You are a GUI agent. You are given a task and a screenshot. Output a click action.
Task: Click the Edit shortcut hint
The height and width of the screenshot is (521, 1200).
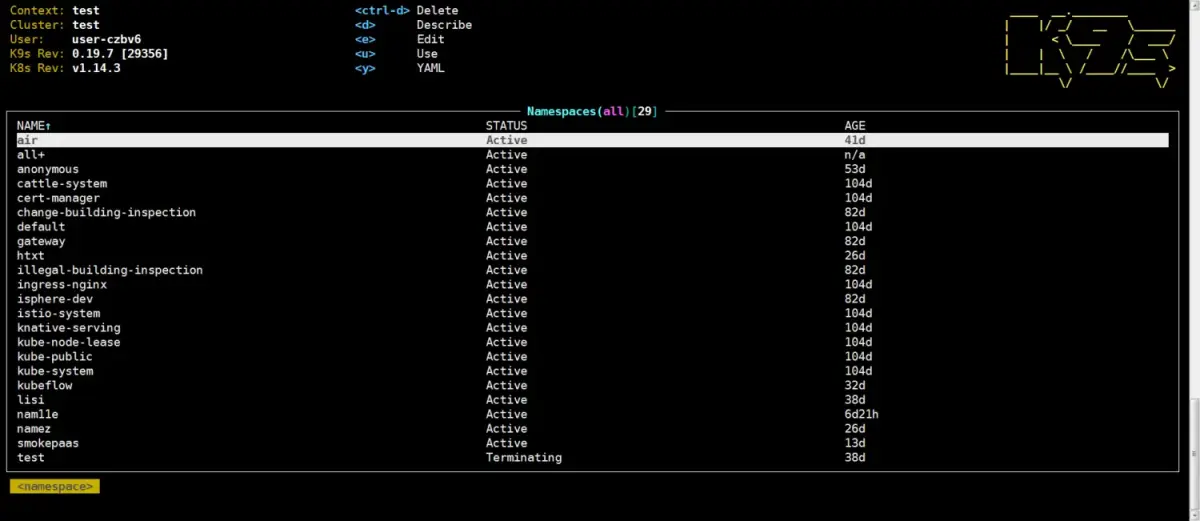(x=430, y=39)
